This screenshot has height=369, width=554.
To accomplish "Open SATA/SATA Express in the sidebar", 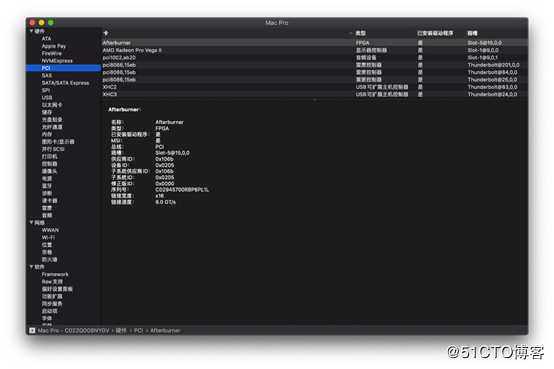I will click(x=65, y=83).
